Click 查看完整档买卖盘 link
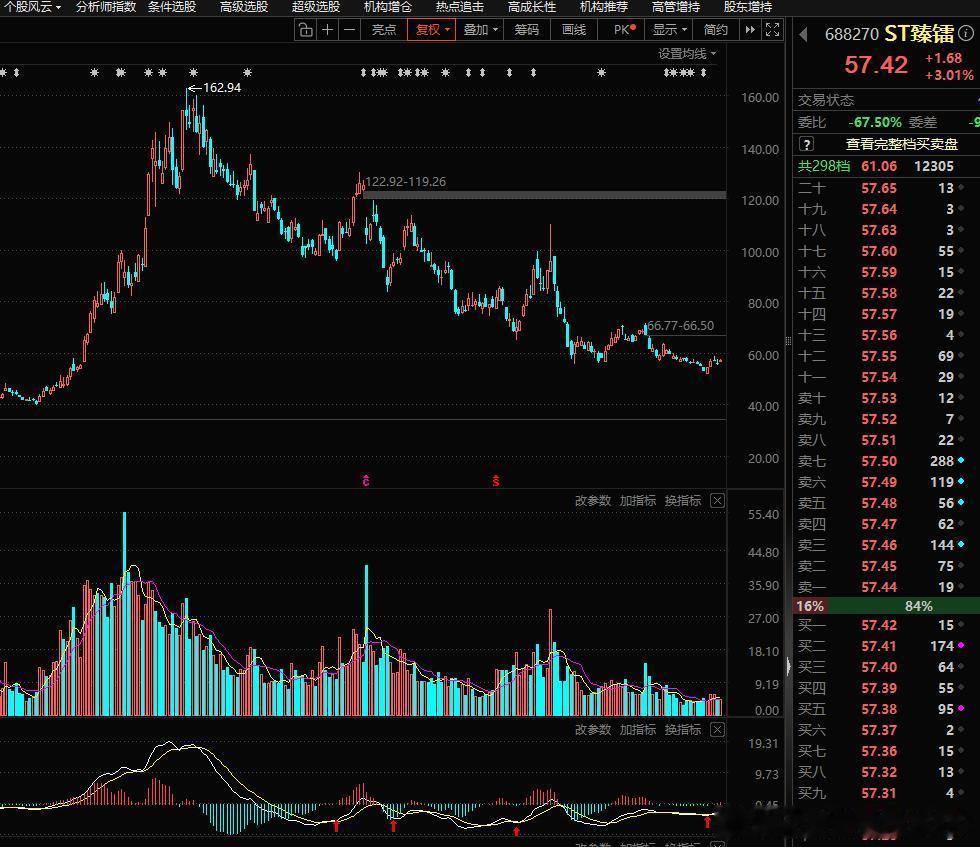This screenshot has height=847, width=980. click(901, 144)
